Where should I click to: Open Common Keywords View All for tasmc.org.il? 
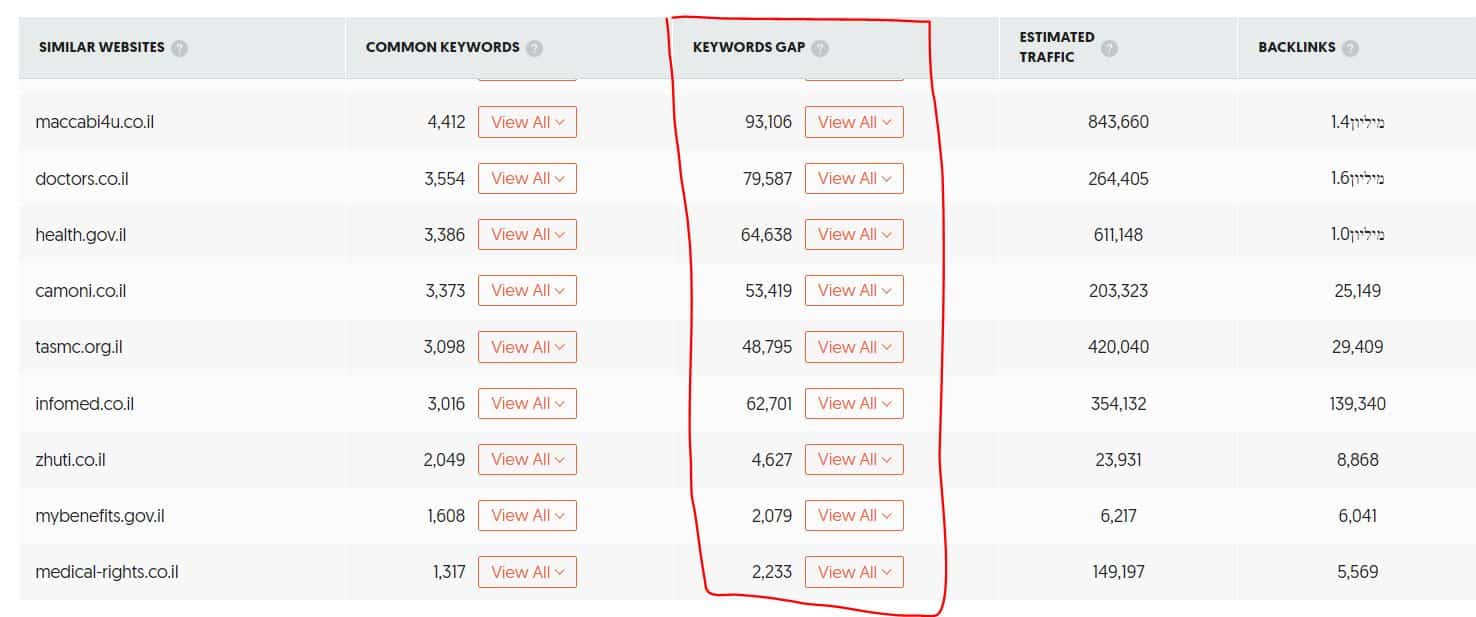[x=528, y=347]
